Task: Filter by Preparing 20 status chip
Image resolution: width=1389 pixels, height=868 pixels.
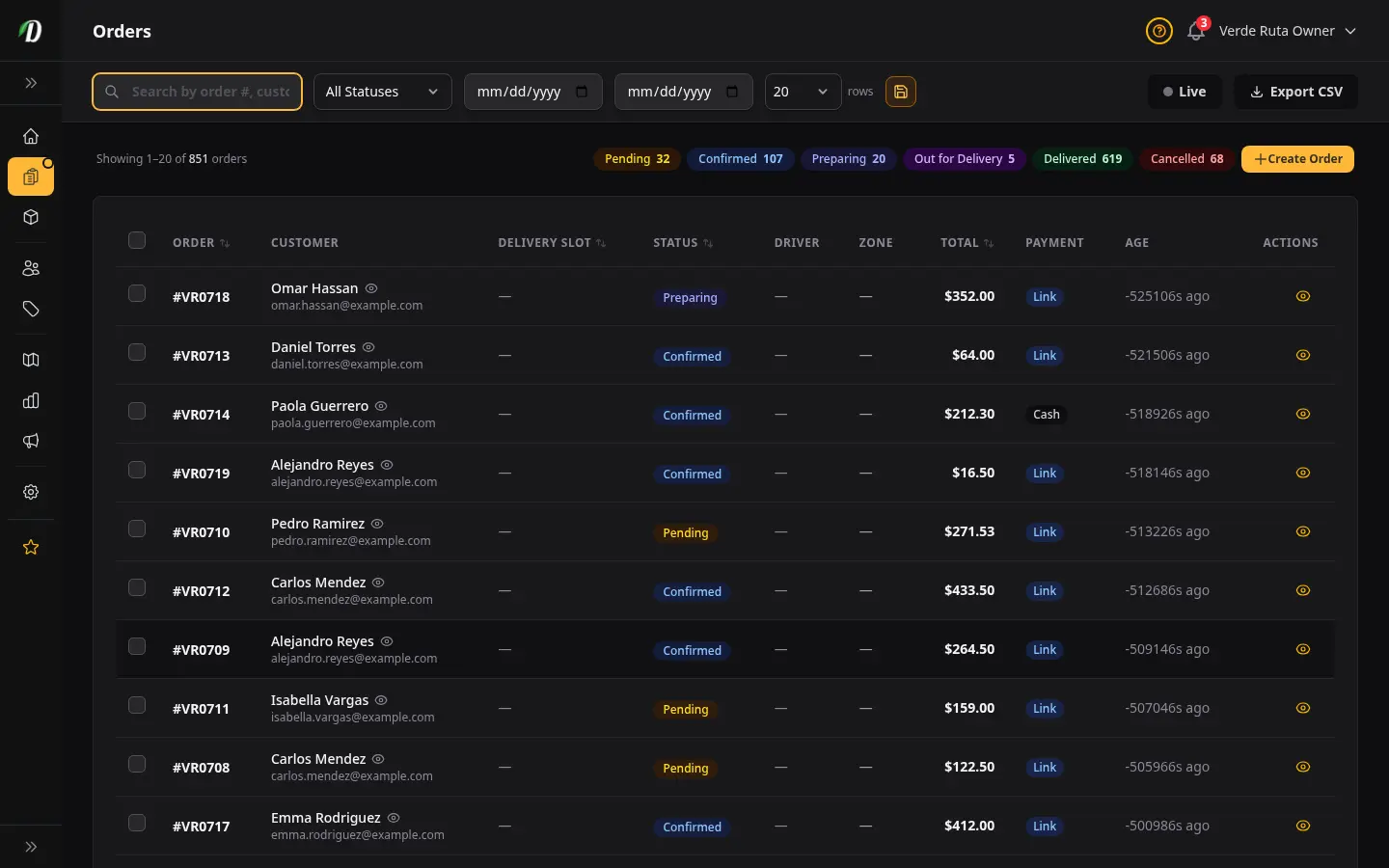Action: point(849,159)
